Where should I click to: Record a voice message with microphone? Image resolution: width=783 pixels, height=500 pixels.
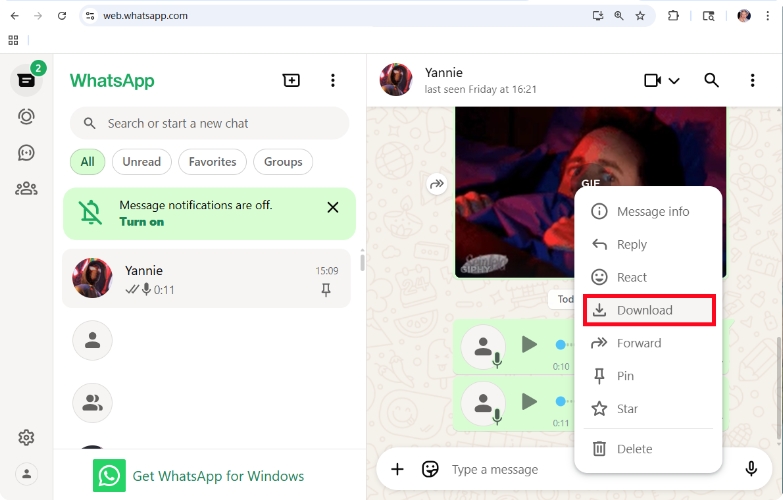pos(751,469)
